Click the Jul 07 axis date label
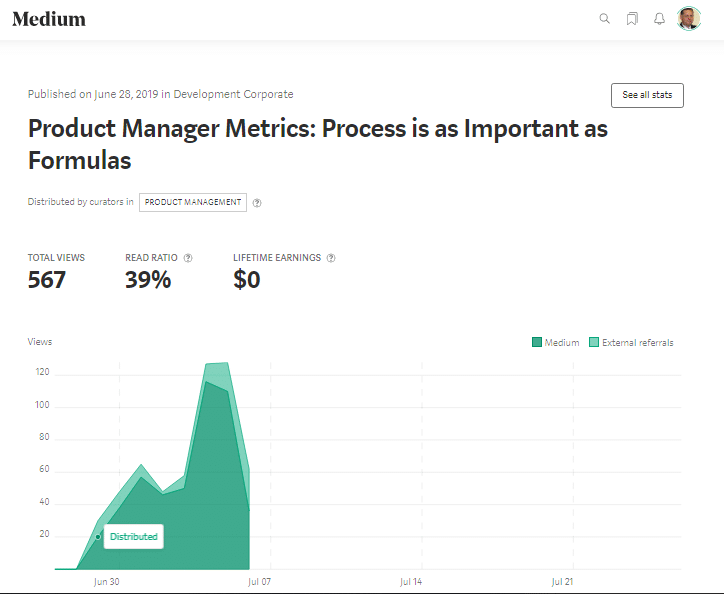The height and width of the screenshot is (594, 724). coord(259,581)
